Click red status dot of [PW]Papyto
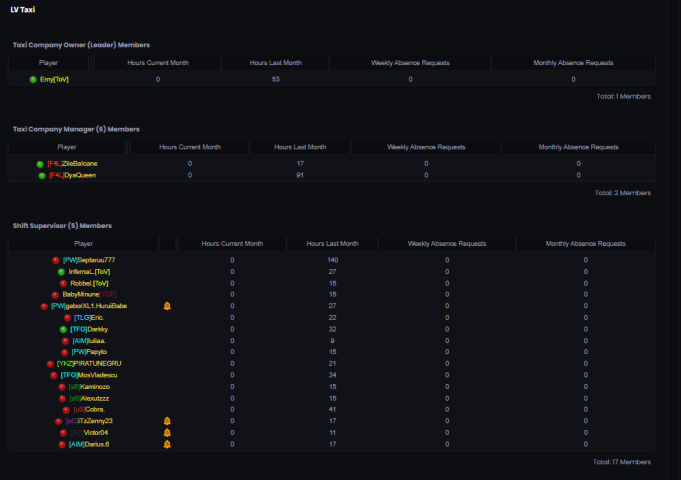The height and width of the screenshot is (480, 681). pos(64,352)
